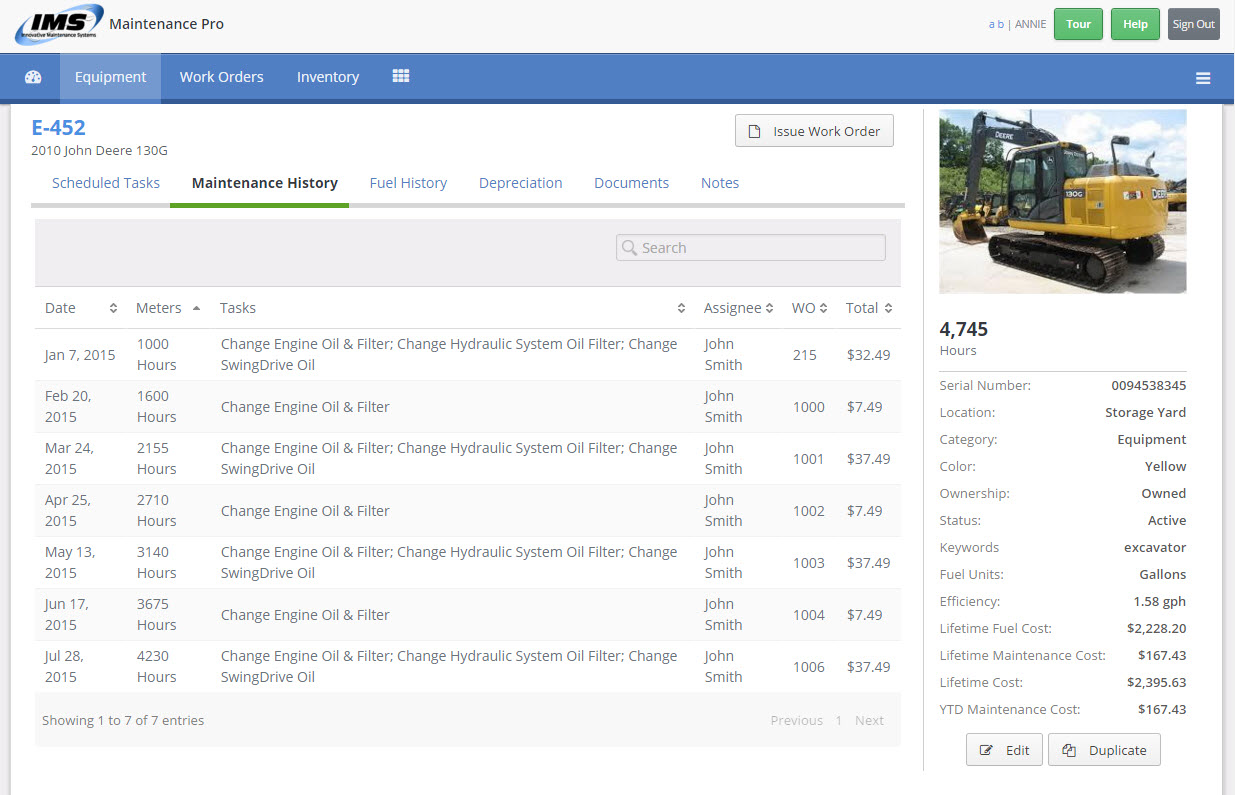The height and width of the screenshot is (795, 1235).
Task: Click the 1.58 gph efficiency value
Action: [x=1160, y=602]
